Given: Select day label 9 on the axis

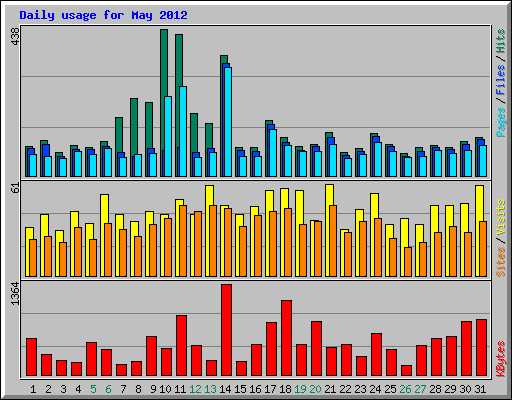Looking at the screenshot, I should 153,389.
